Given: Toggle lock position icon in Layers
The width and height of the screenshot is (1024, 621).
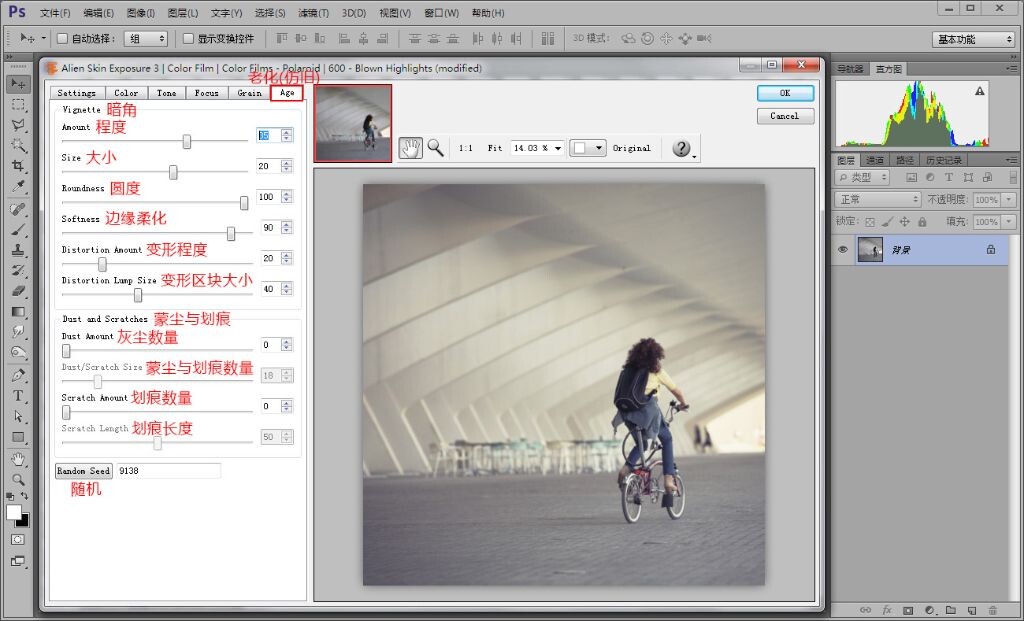Looking at the screenshot, I should click(x=904, y=222).
